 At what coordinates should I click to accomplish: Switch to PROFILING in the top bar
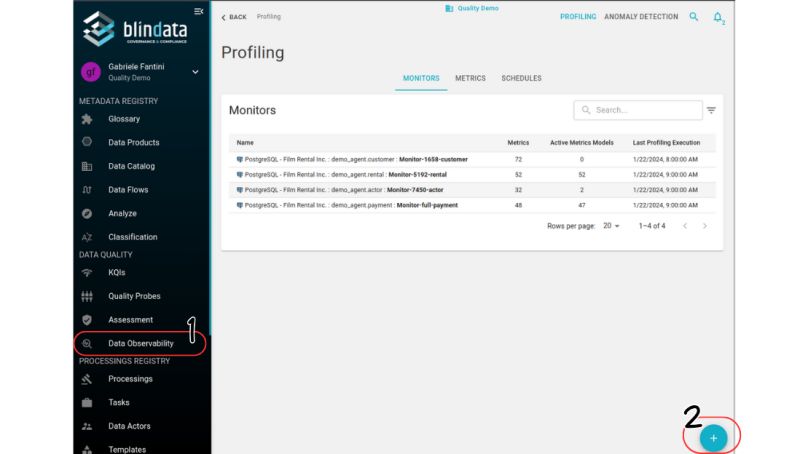pos(578,16)
